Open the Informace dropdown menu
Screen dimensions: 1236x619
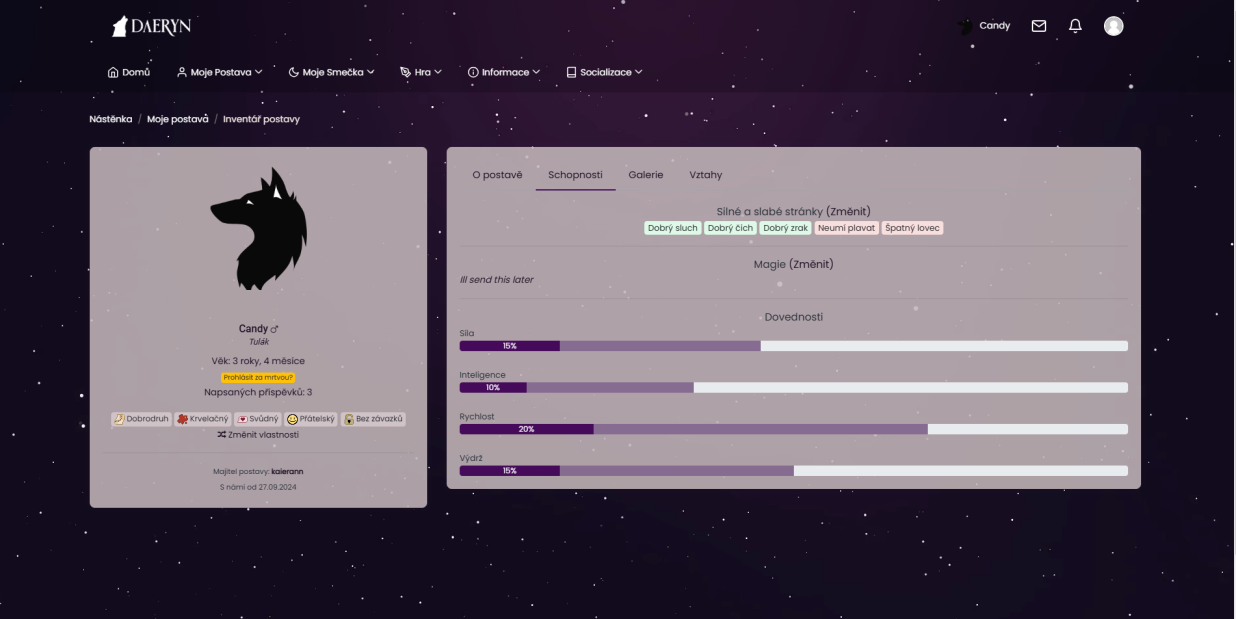click(503, 72)
